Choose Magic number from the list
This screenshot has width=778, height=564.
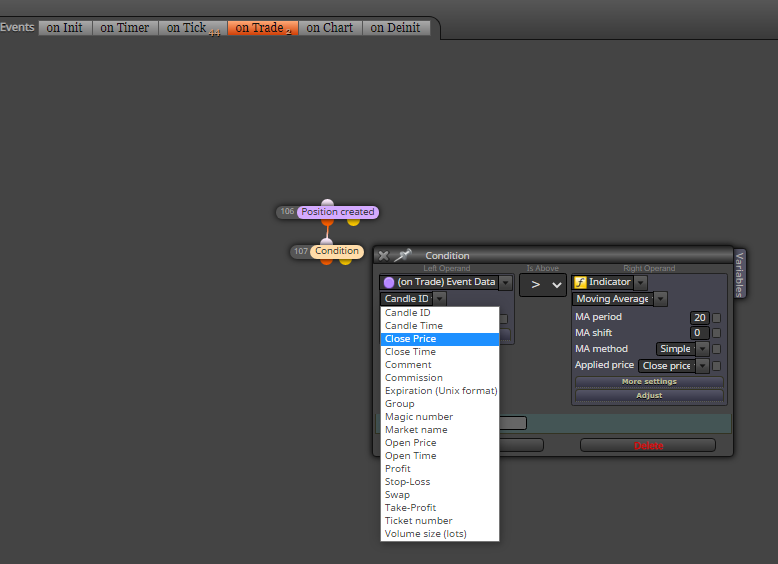pyautogui.click(x=440, y=417)
